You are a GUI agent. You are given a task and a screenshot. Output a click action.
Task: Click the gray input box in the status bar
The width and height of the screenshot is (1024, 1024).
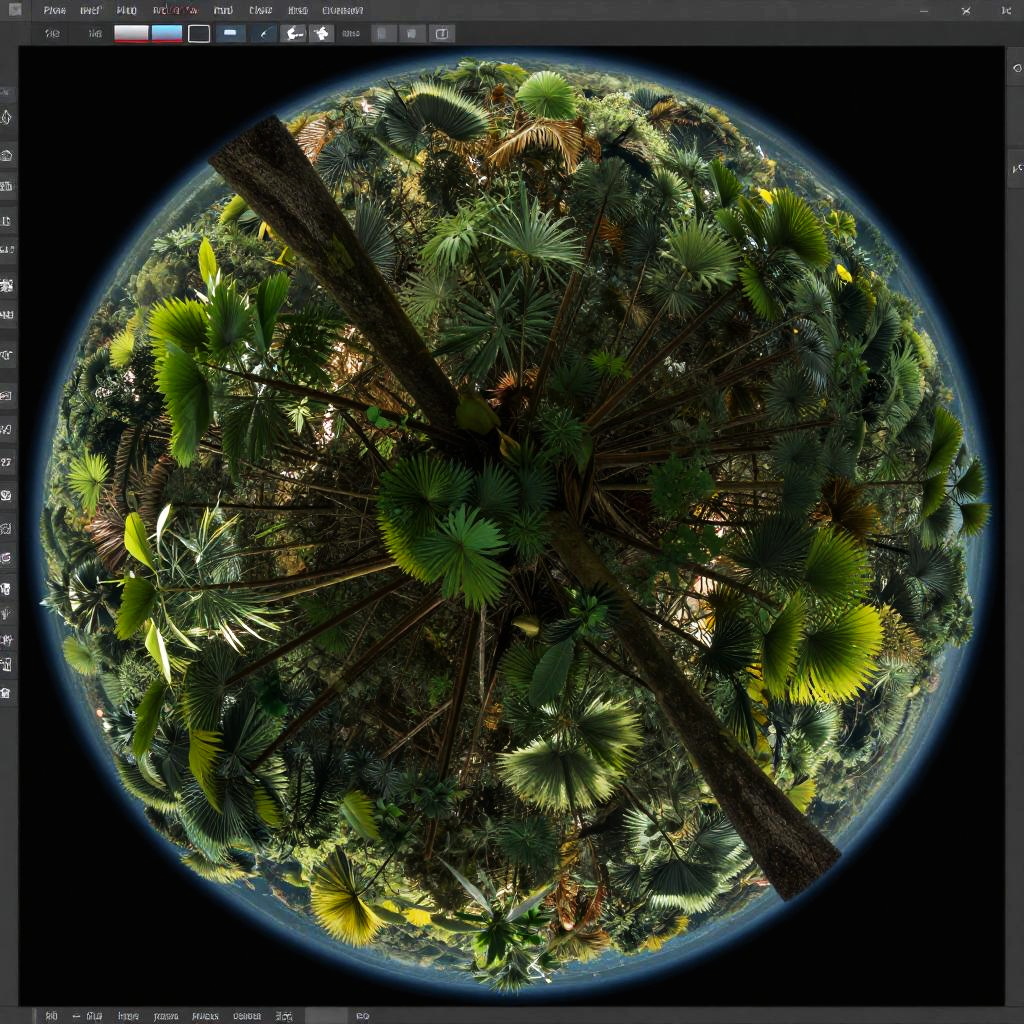(326, 1016)
